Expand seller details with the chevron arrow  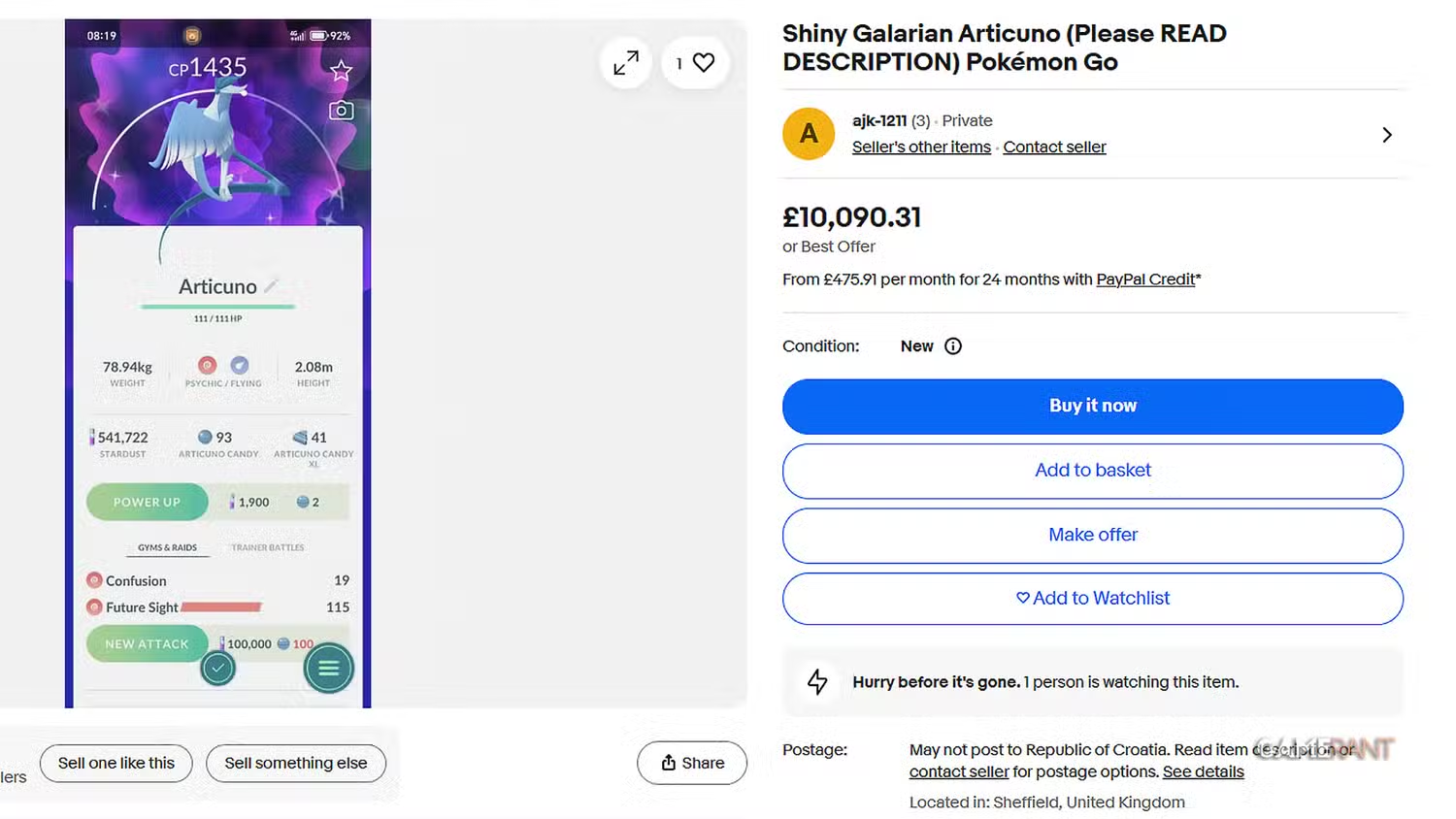pyautogui.click(x=1387, y=135)
